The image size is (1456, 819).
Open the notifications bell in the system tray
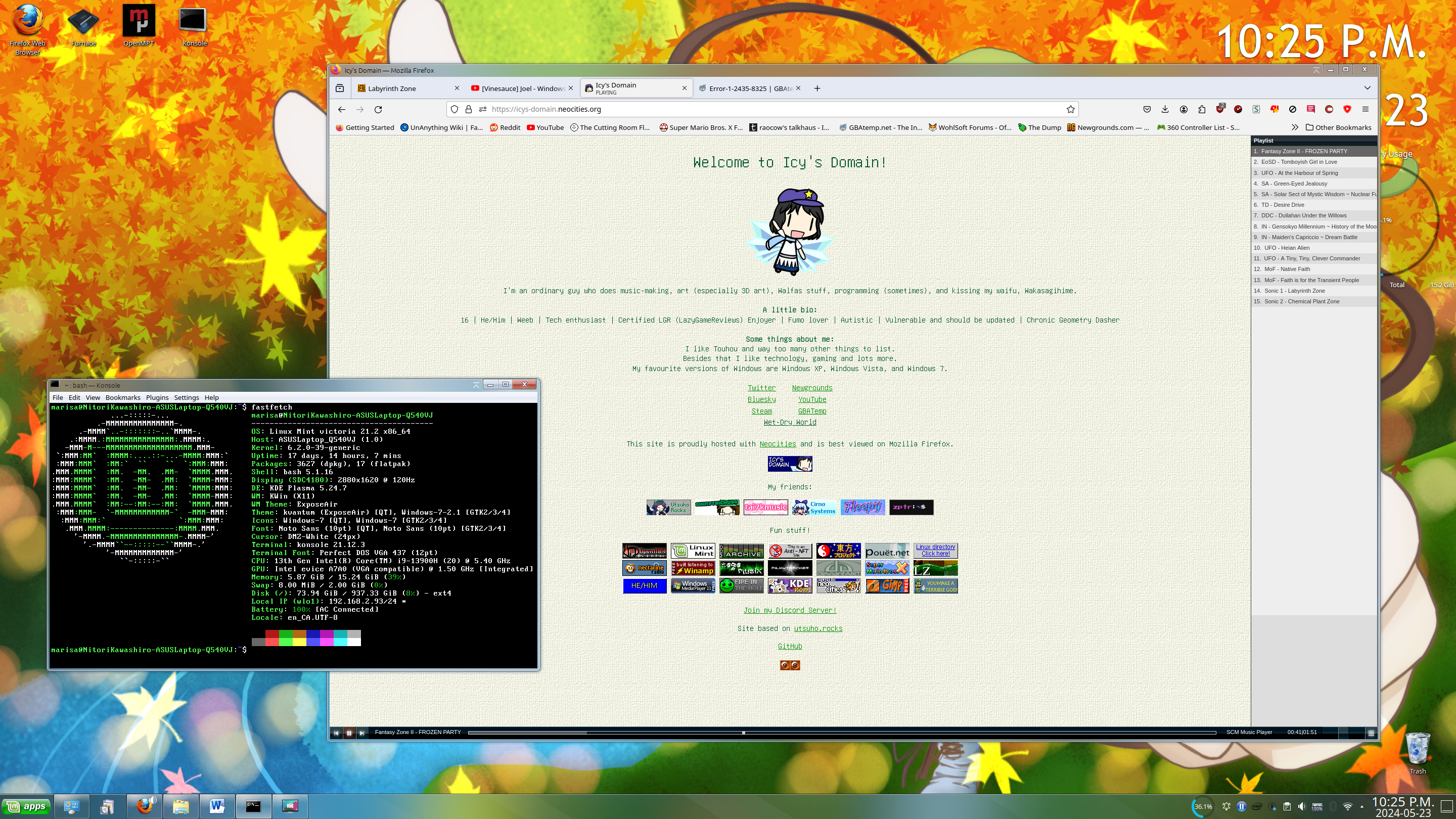pyautogui.click(x=1226, y=806)
